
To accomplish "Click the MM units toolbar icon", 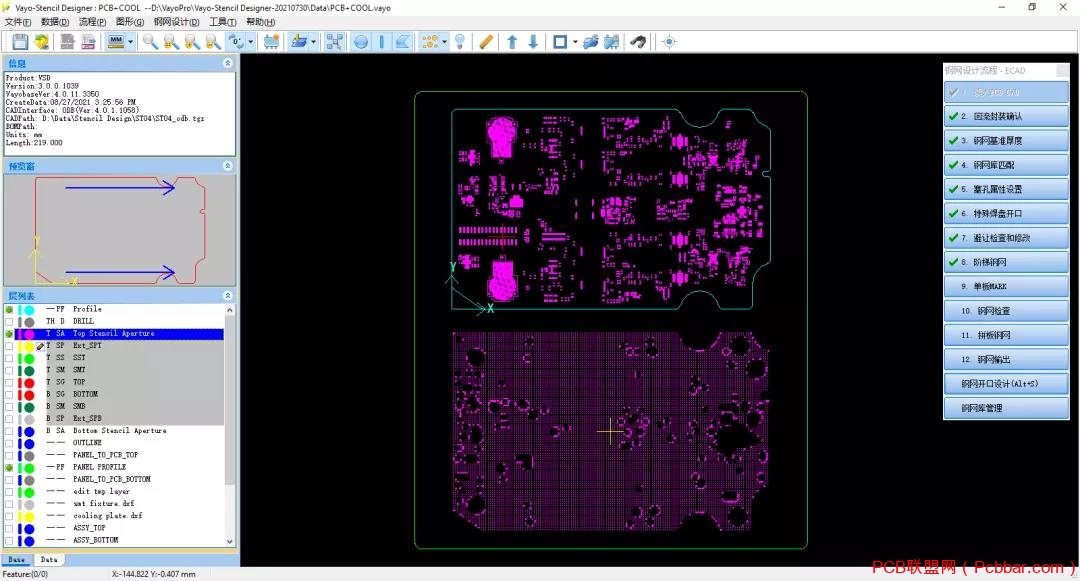I will tap(116, 42).
